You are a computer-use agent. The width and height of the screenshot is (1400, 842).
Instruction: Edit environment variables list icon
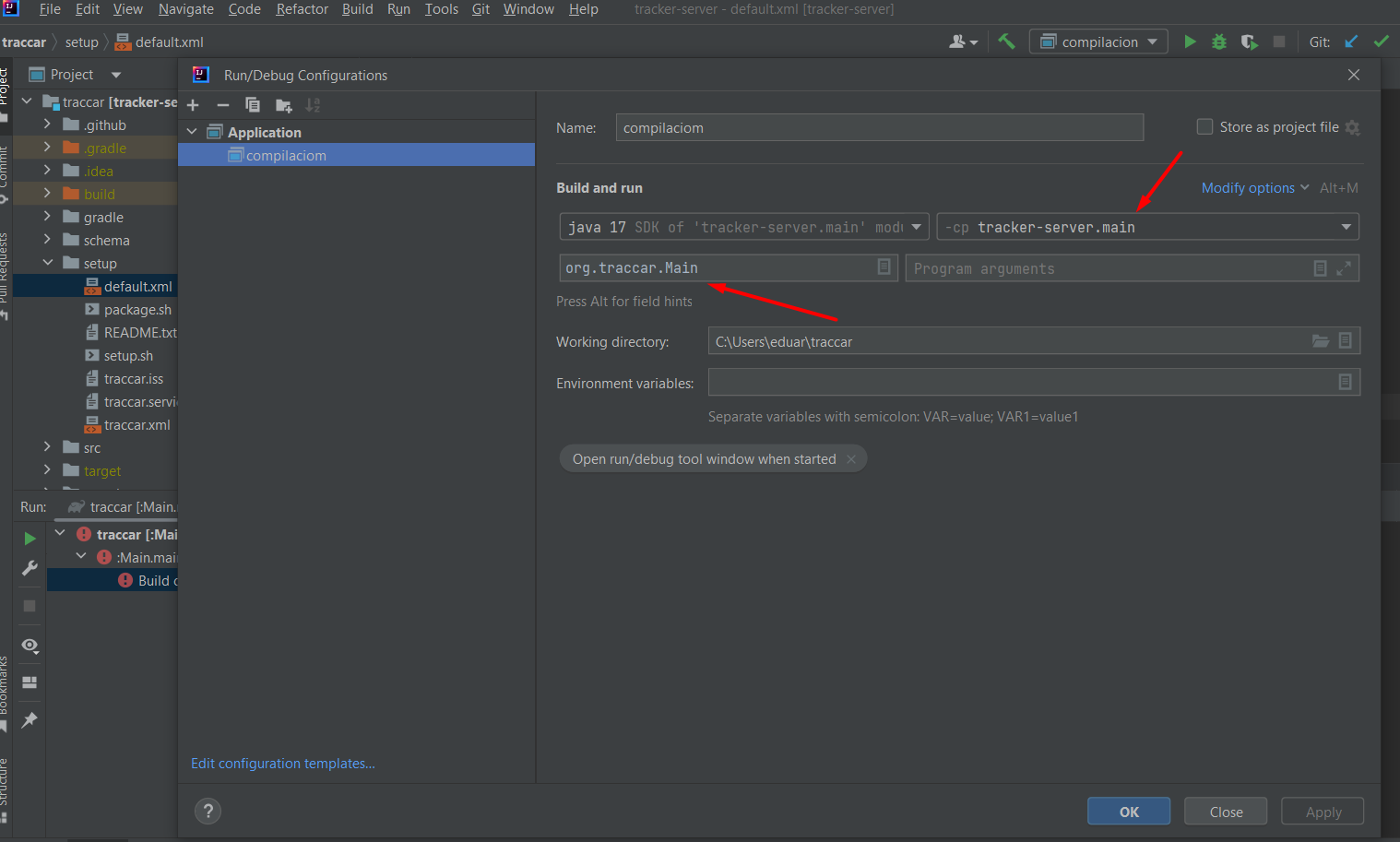point(1346,382)
